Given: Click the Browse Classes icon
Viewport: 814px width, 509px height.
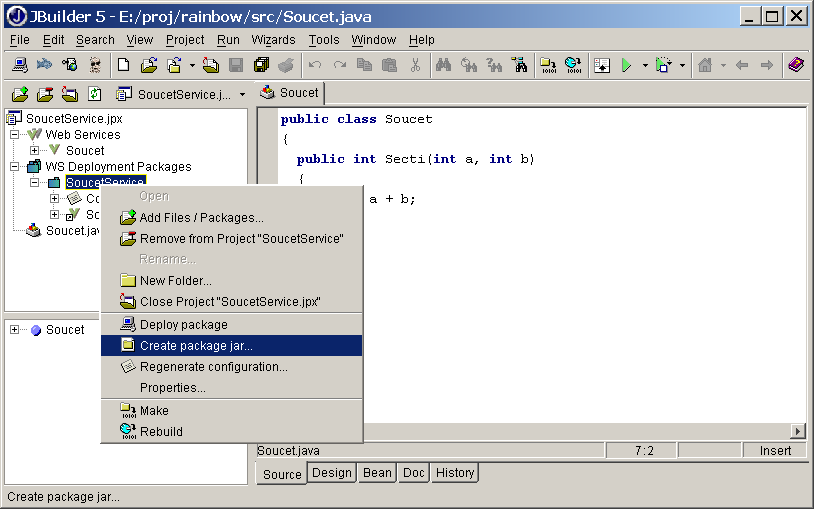Looking at the screenshot, I should [x=519, y=65].
